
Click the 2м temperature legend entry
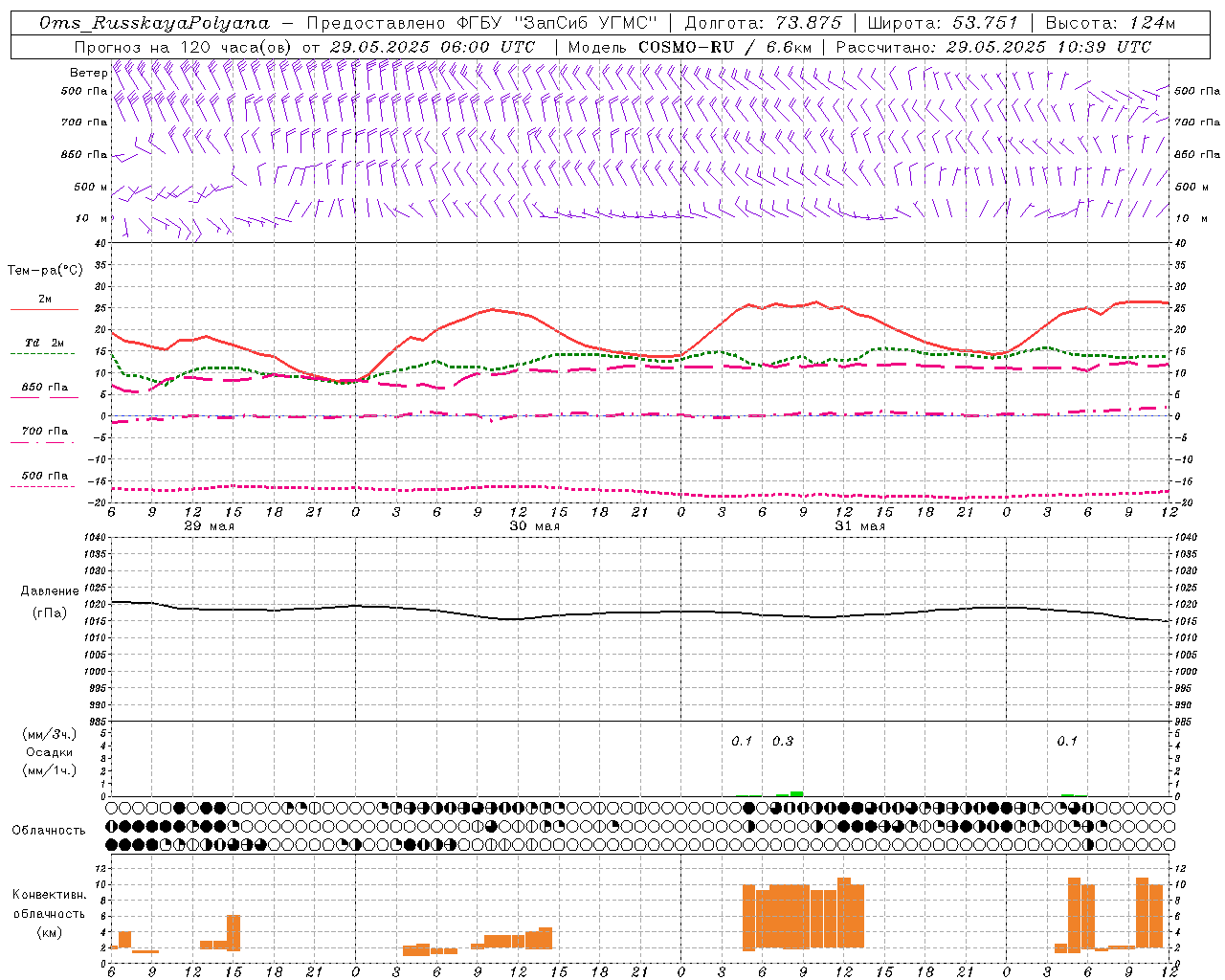click(45, 300)
